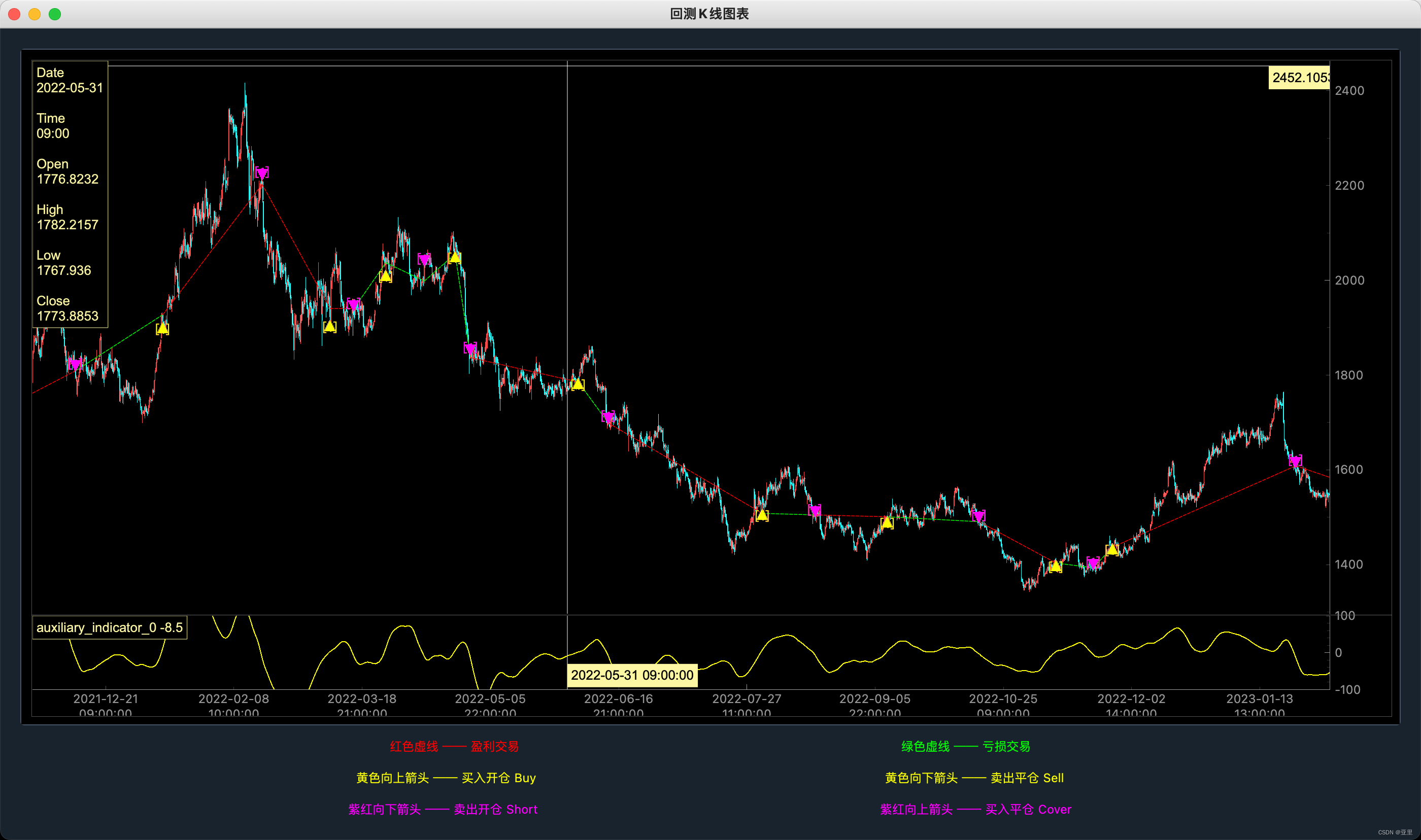Viewport: 1421px width, 840px height.
Task: Click the 2000 label on the price axis
Action: click(x=1349, y=280)
